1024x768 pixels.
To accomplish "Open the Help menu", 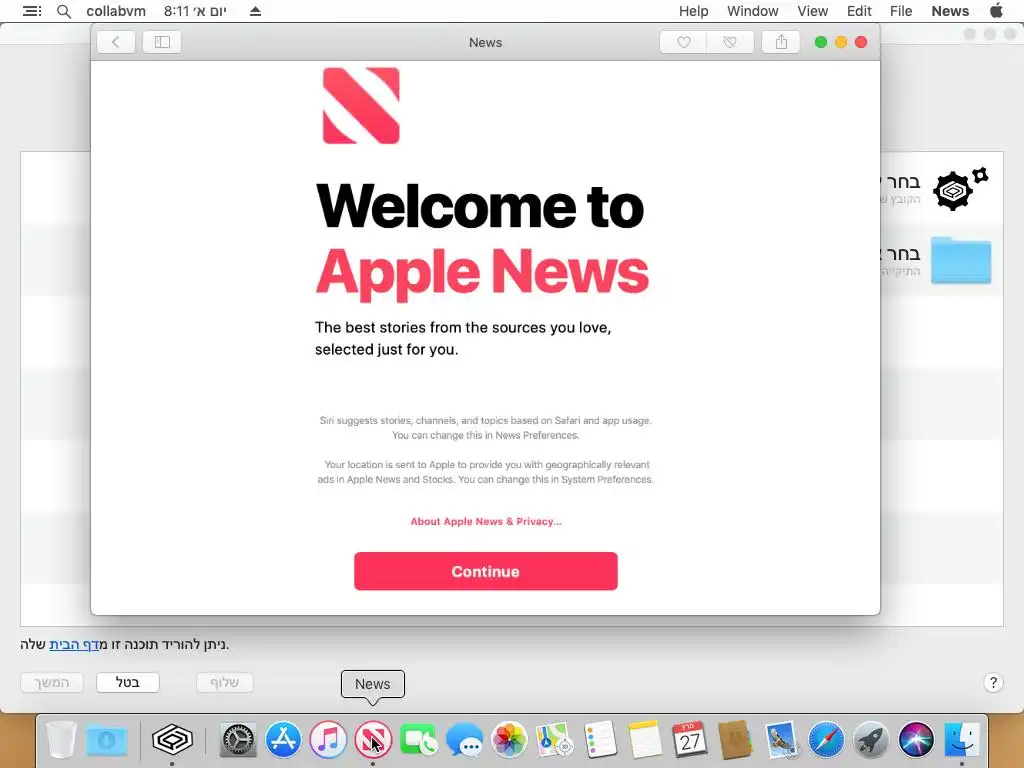I will pyautogui.click(x=693, y=11).
